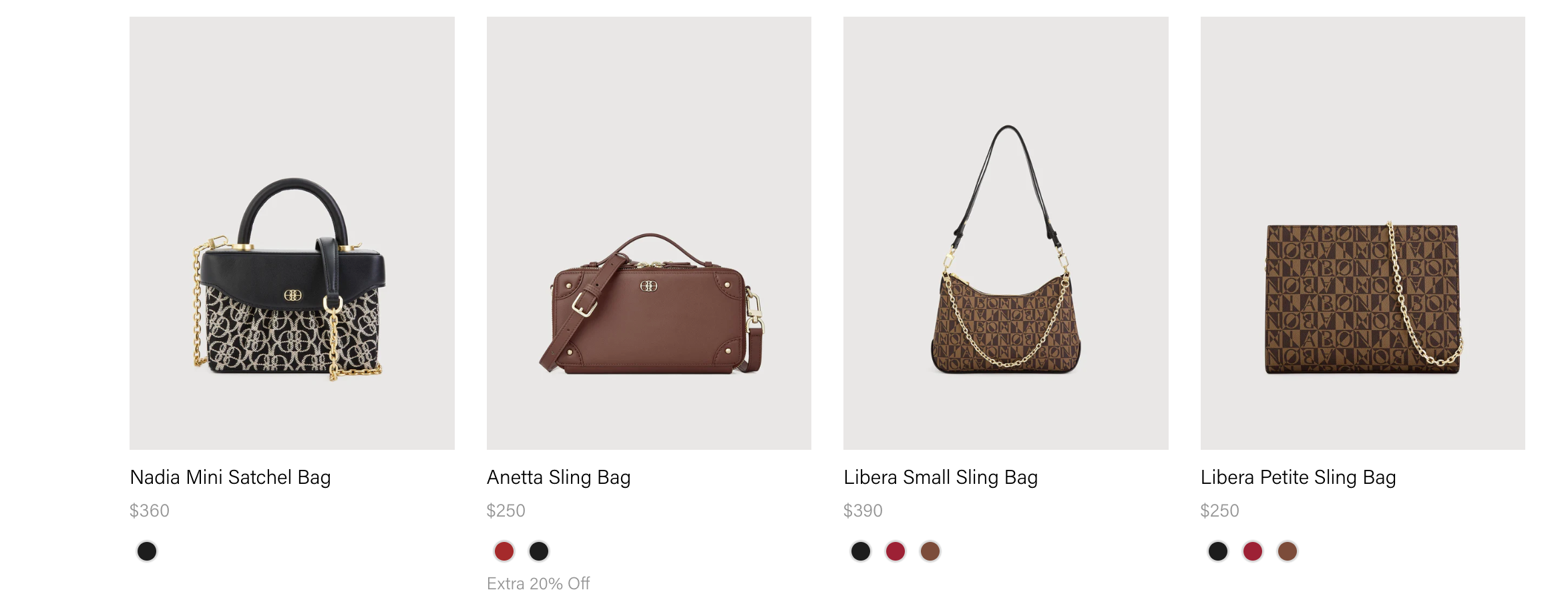This screenshot has width=1568, height=598.
Task: Open the Libera Small Sling Bag image
Action: pos(1006,233)
